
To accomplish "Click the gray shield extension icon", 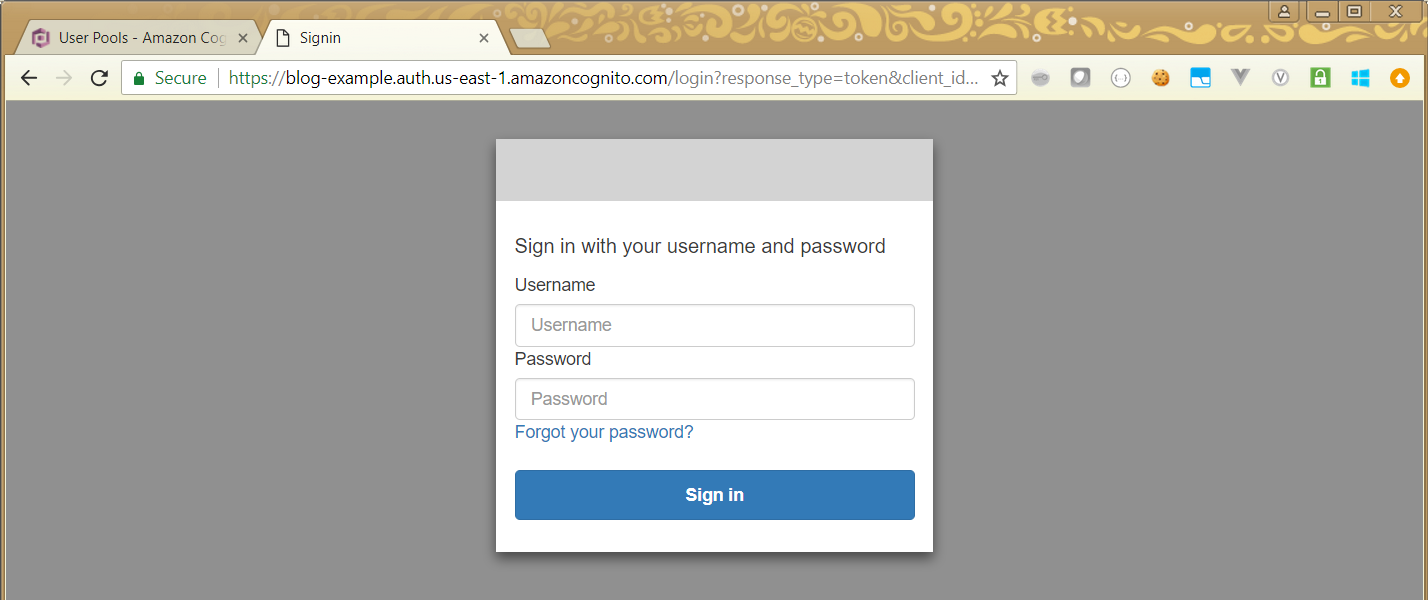I will (x=1080, y=78).
